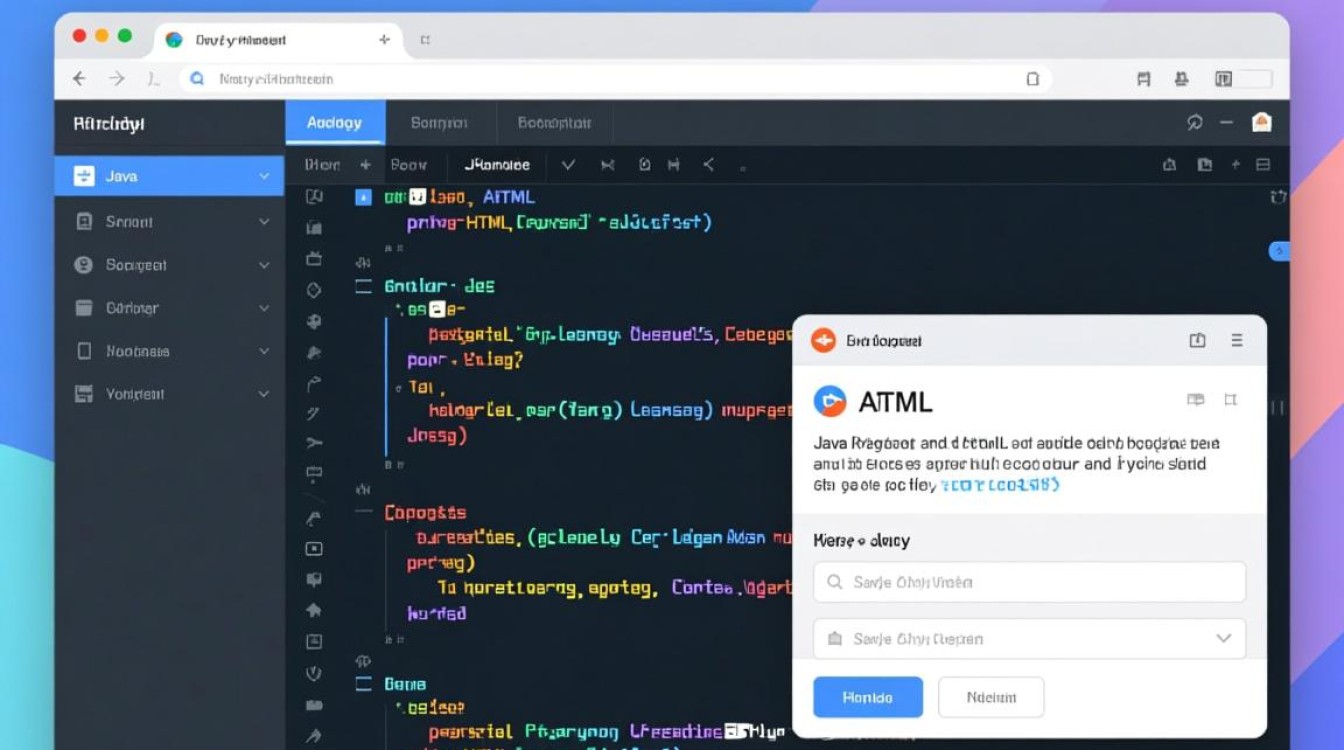
Task: Toggle the blue checkbox beside the first code line
Action: click(x=363, y=197)
